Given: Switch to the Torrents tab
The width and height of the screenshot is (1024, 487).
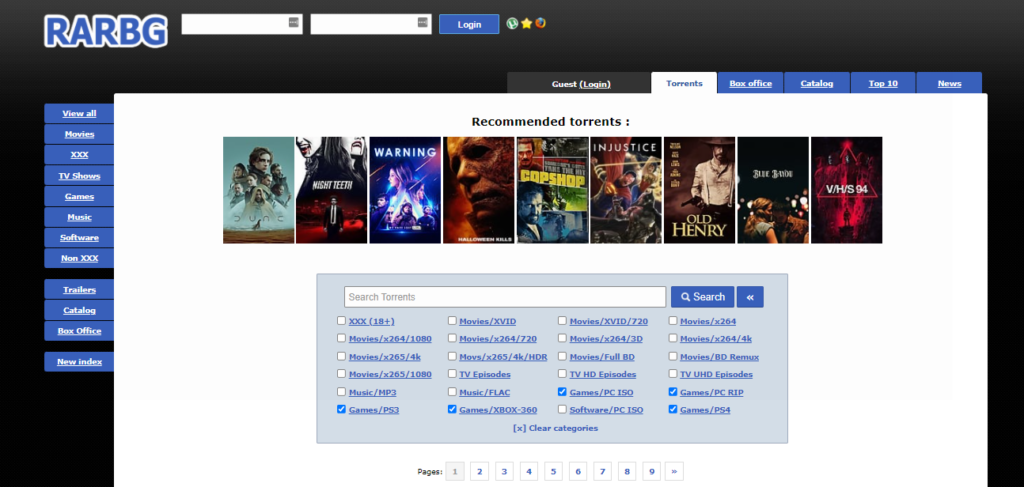Looking at the screenshot, I should point(684,83).
